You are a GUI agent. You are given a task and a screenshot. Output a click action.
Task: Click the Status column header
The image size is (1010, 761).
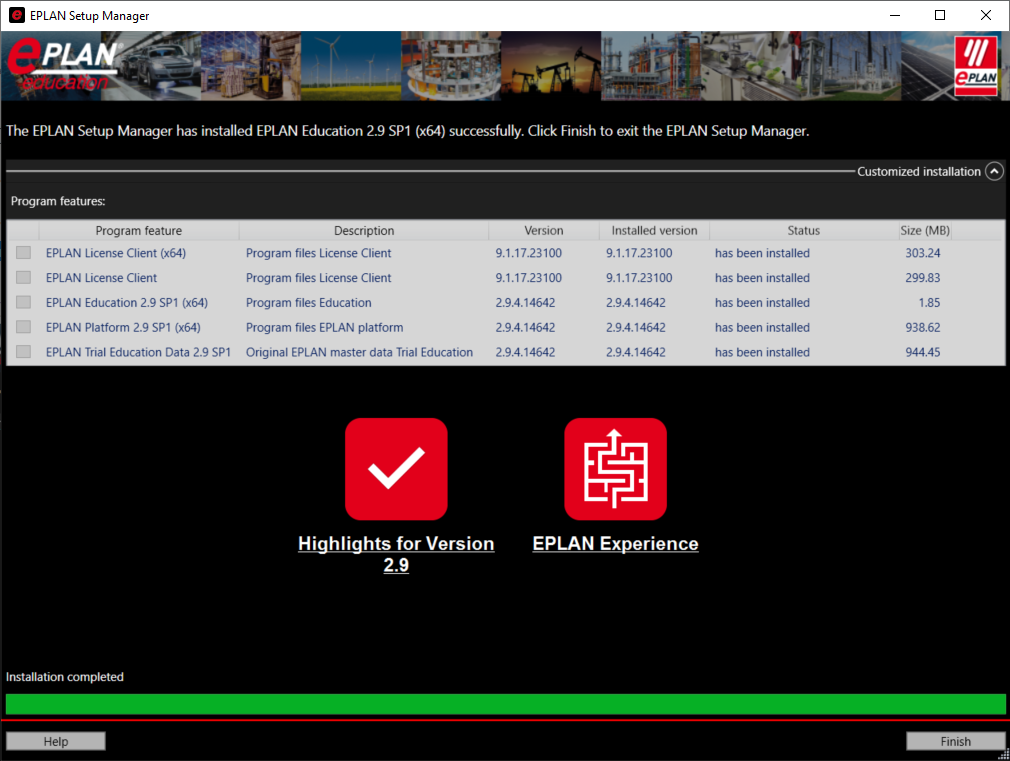(803, 230)
